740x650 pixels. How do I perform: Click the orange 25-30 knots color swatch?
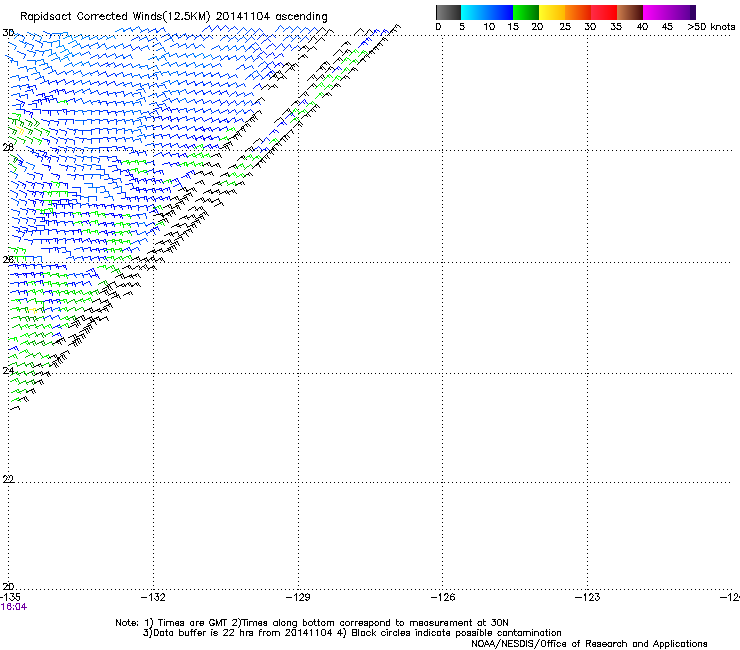[x=578, y=12]
